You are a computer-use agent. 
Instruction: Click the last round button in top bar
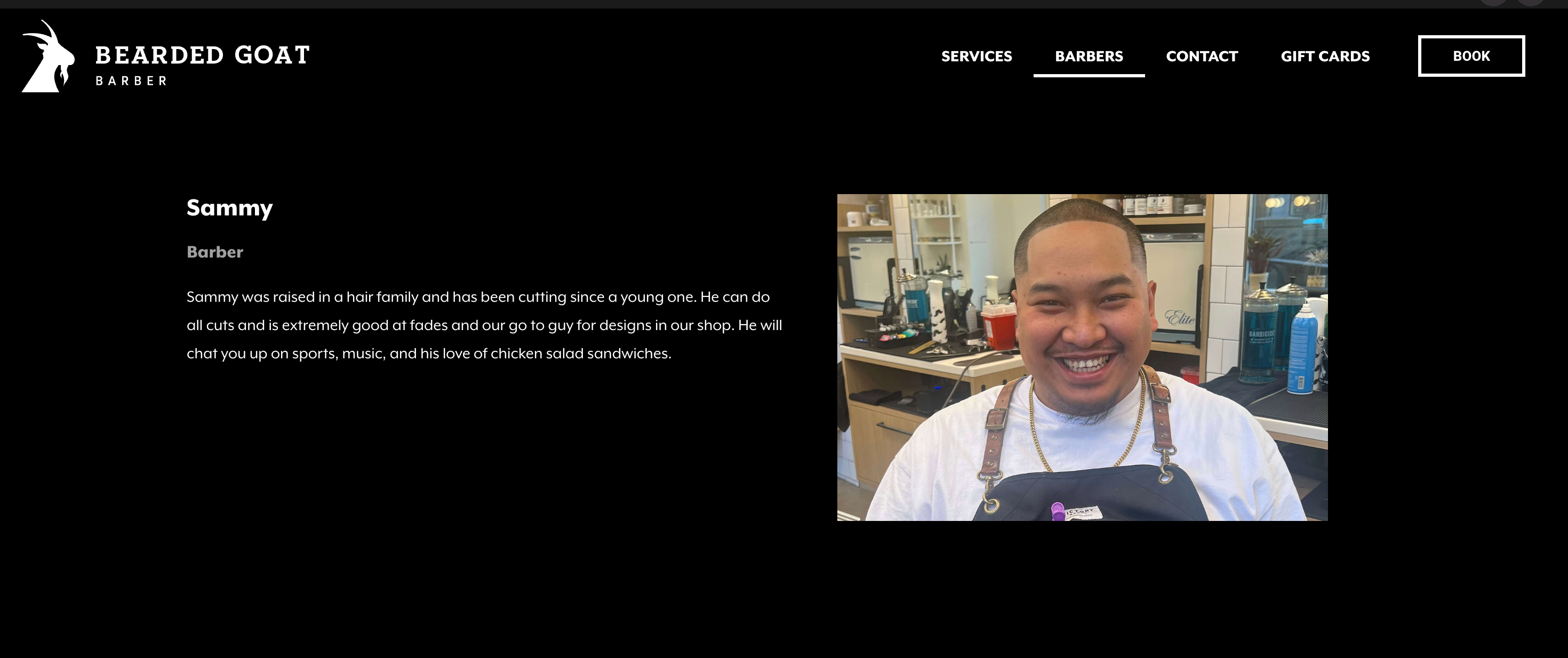(x=1530, y=2)
